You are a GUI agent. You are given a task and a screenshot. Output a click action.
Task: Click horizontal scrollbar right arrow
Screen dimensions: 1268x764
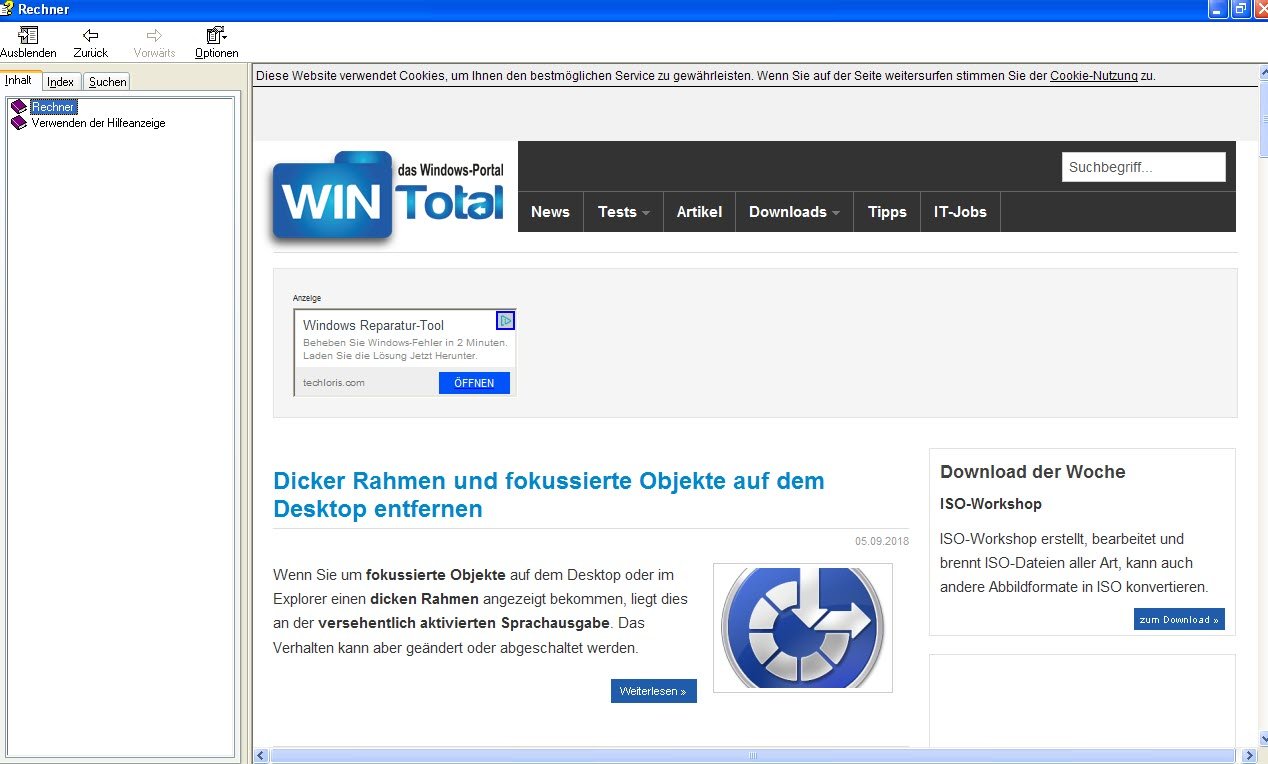click(x=1249, y=756)
